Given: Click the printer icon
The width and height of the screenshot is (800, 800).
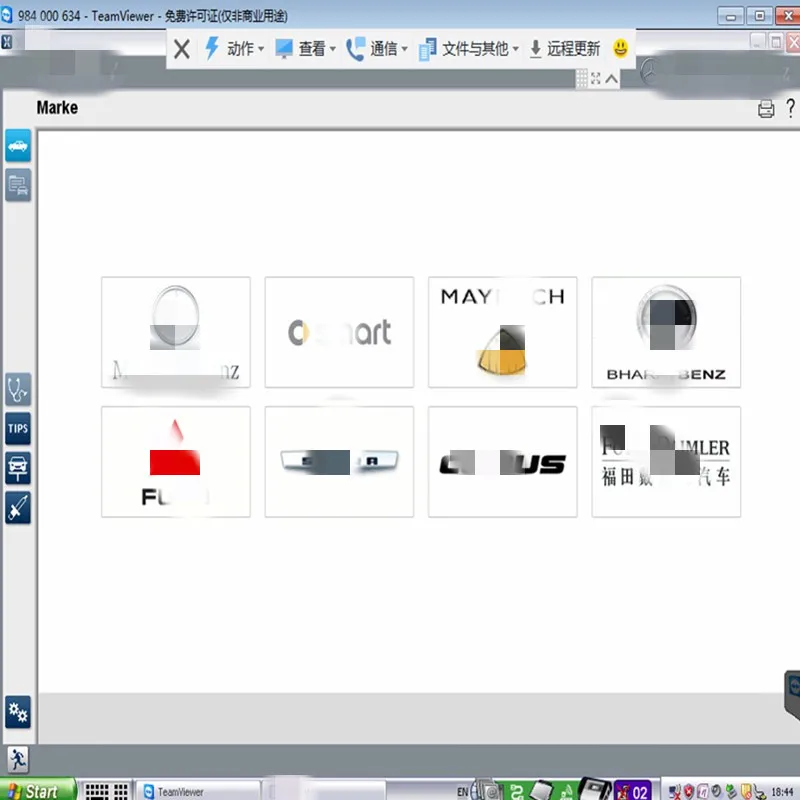Looking at the screenshot, I should pos(765,109).
